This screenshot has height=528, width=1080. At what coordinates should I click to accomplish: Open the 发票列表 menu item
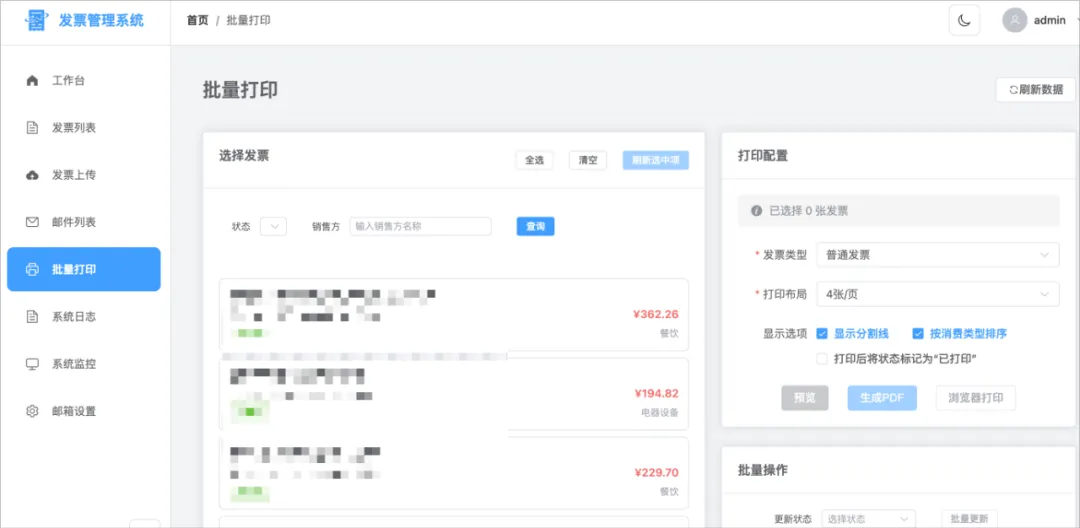[x=84, y=127]
